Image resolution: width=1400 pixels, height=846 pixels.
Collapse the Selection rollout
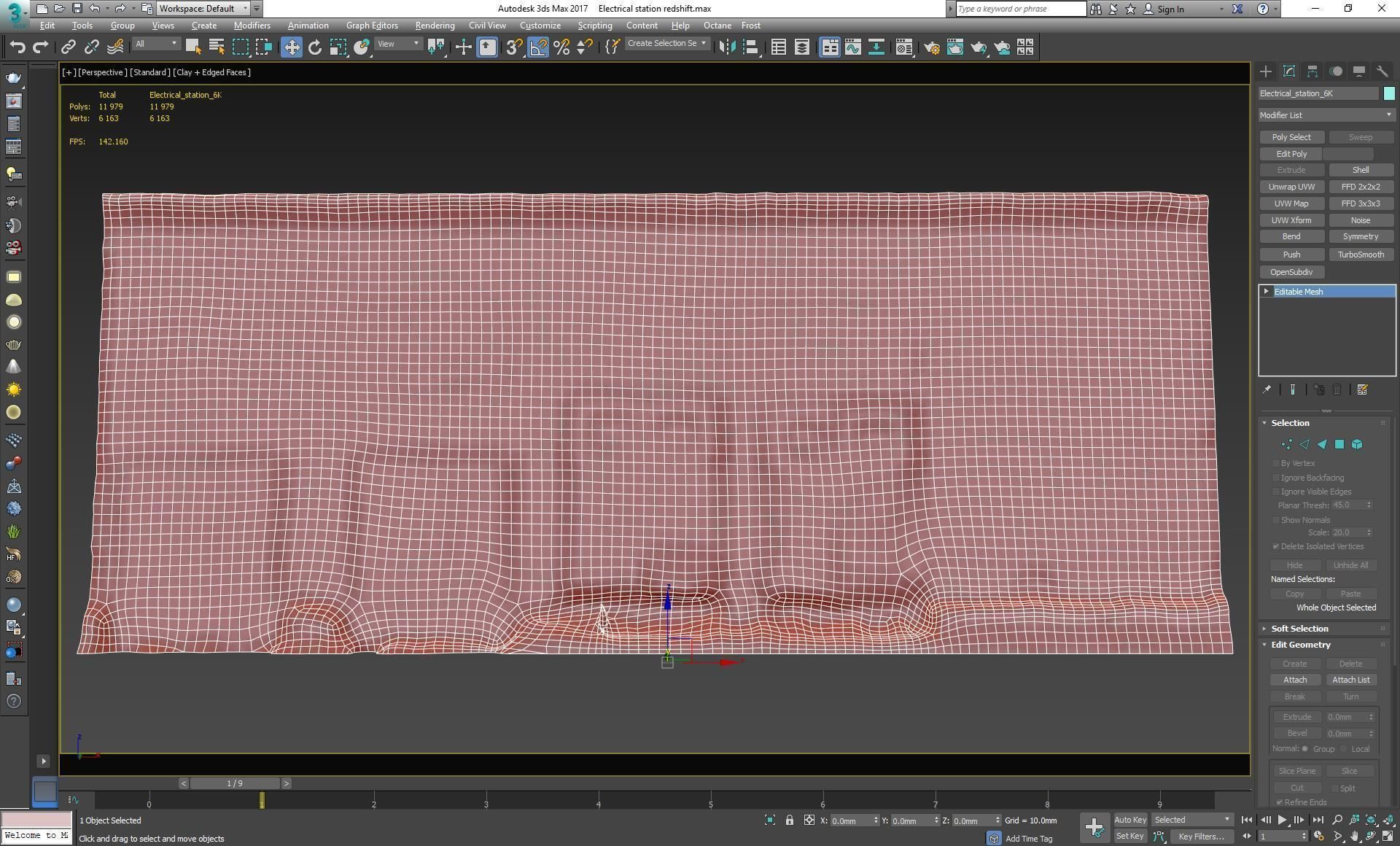pyautogui.click(x=1290, y=423)
